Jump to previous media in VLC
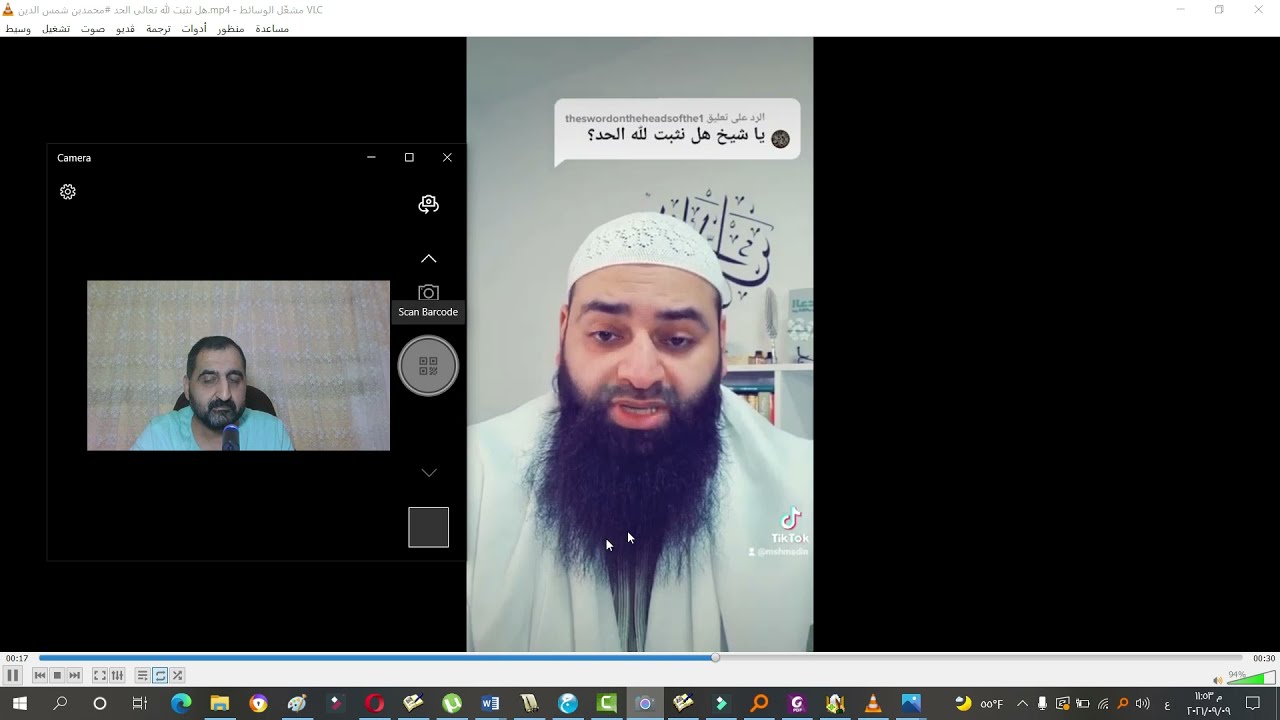 click(39, 676)
